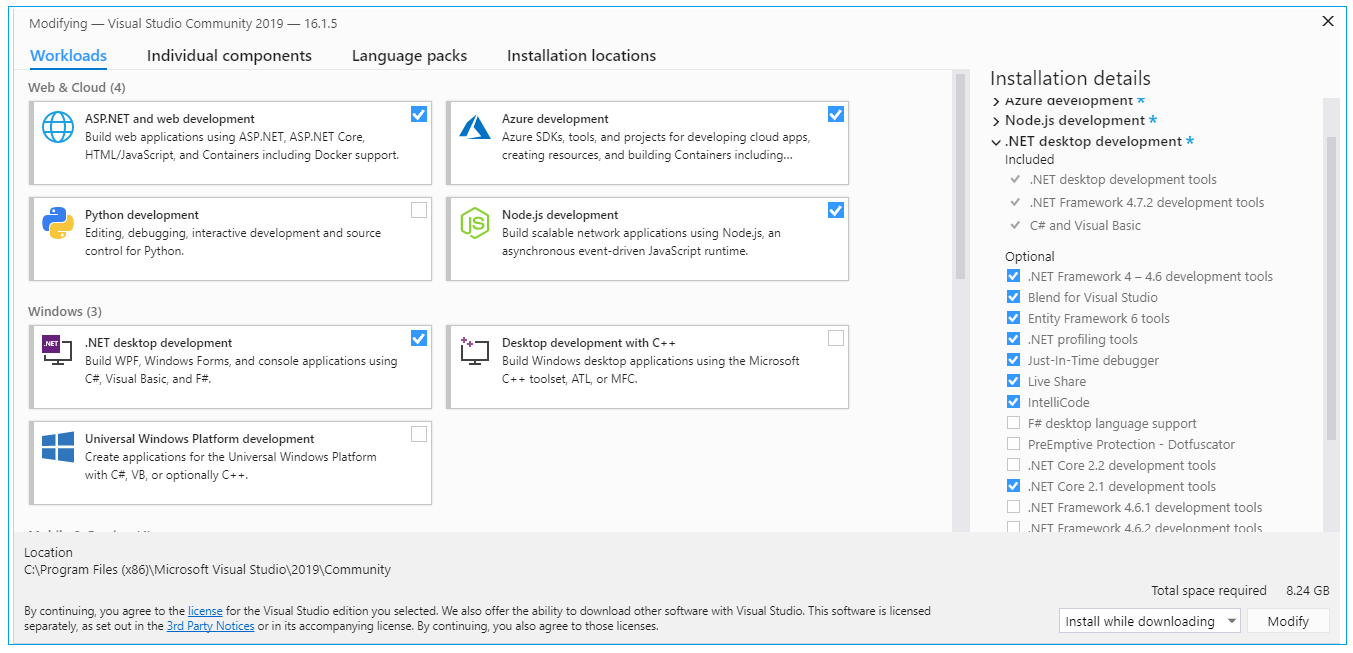Image resolution: width=1353 pixels, height=653 pixels.
Task: Uncheck IntelliCode optional component
Action: click(x=1014, y=402)
